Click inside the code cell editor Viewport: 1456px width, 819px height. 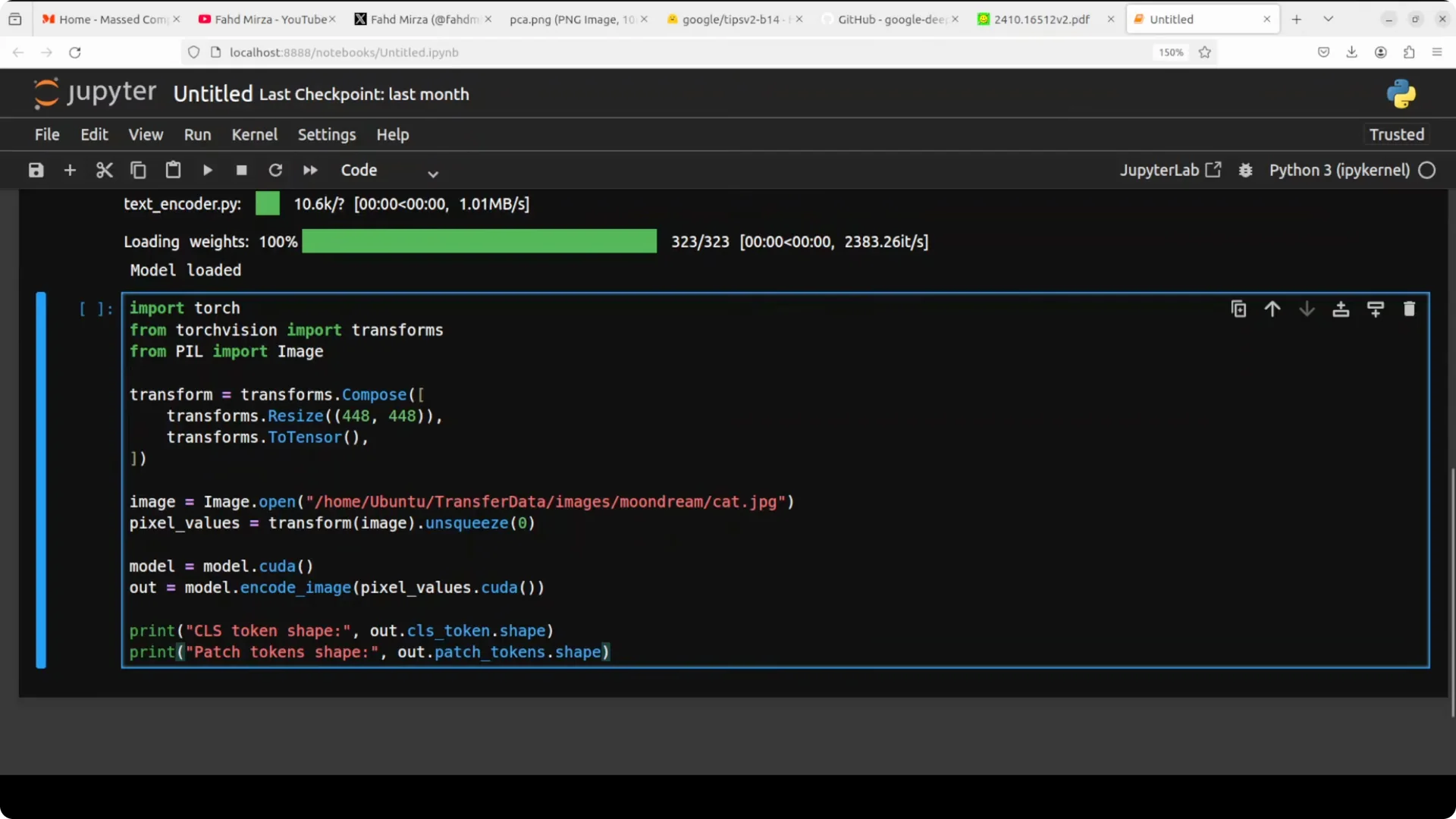click(x=775, y=480)
